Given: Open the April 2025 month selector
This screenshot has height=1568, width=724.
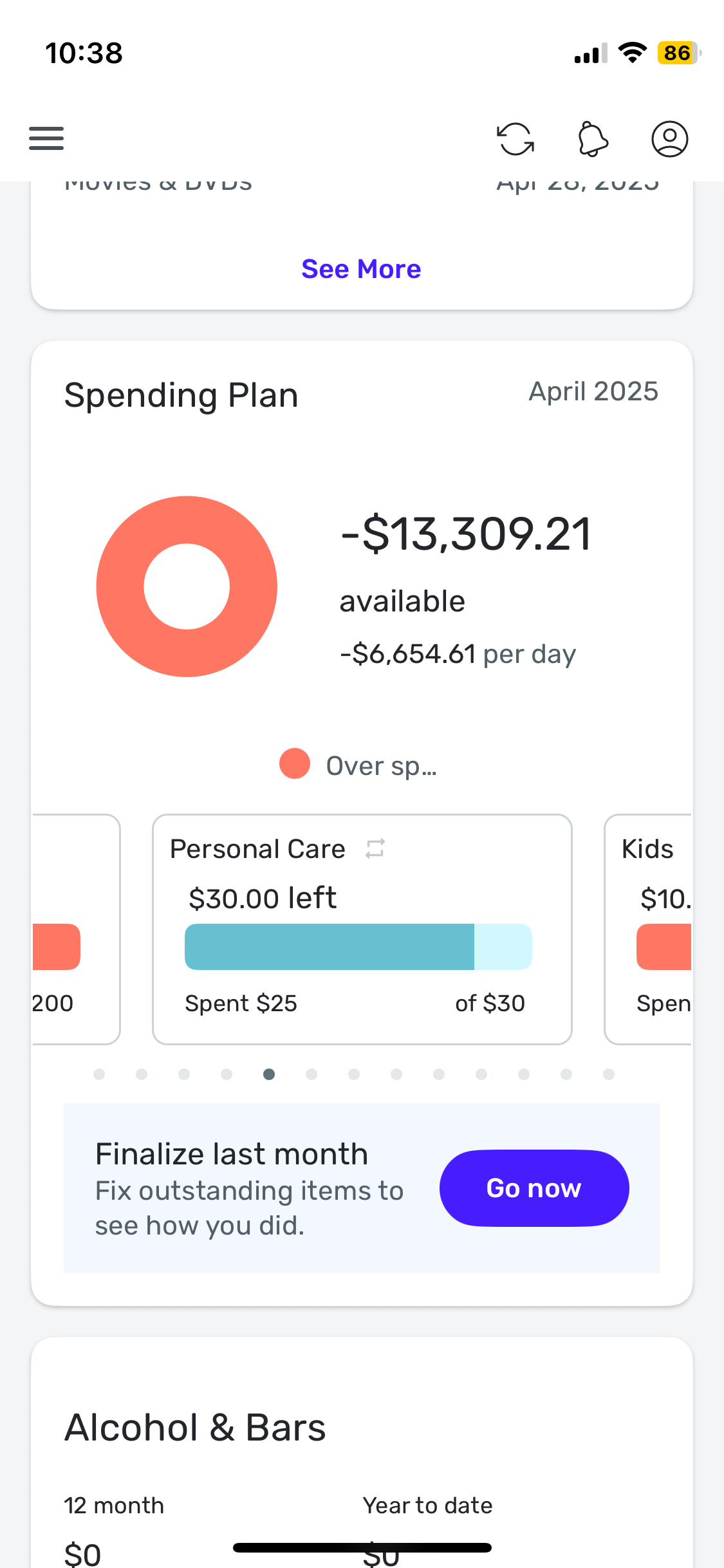Looking at the screenshot, I should tap(593, 391).
